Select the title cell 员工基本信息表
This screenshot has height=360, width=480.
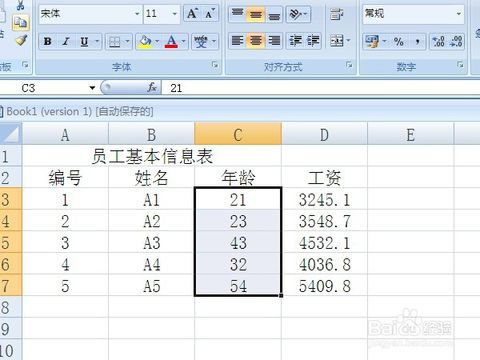pos(152,156)
